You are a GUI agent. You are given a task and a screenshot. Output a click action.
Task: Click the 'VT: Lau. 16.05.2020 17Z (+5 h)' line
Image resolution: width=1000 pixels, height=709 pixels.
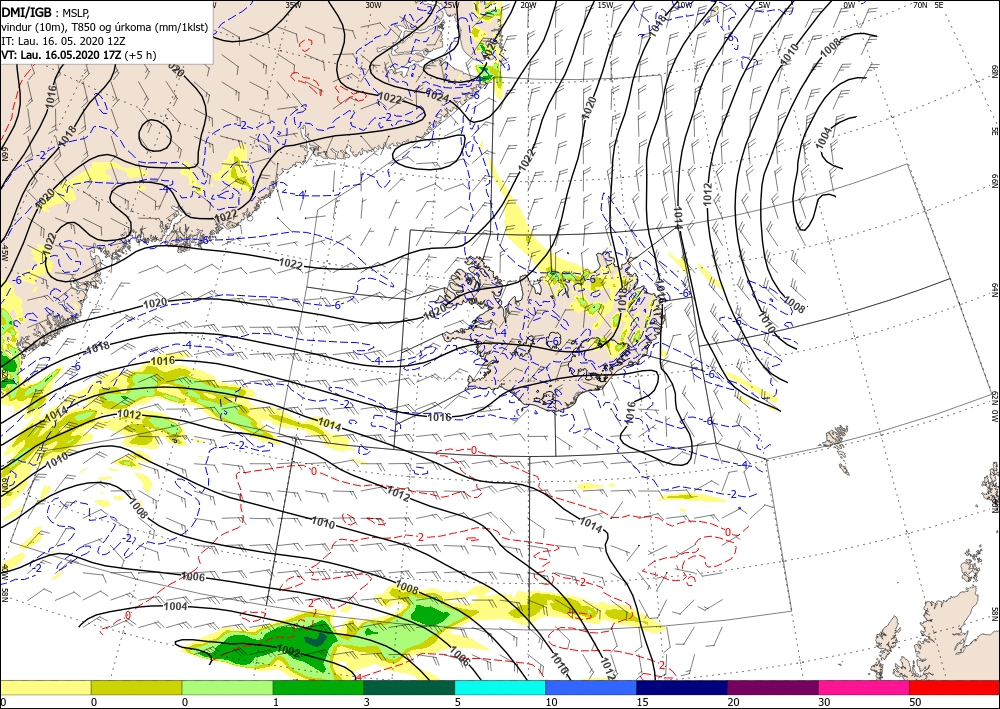[x=78, y=55]
